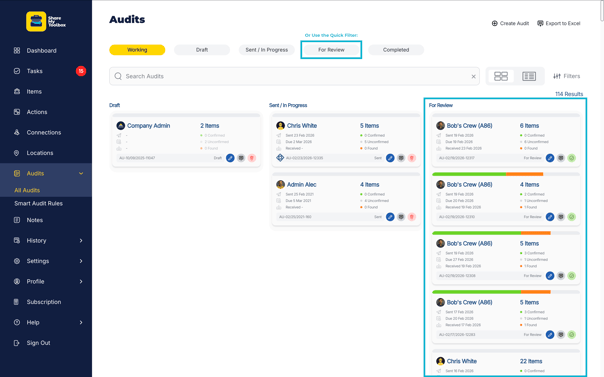Go to the Items section icon

point(17,91)
